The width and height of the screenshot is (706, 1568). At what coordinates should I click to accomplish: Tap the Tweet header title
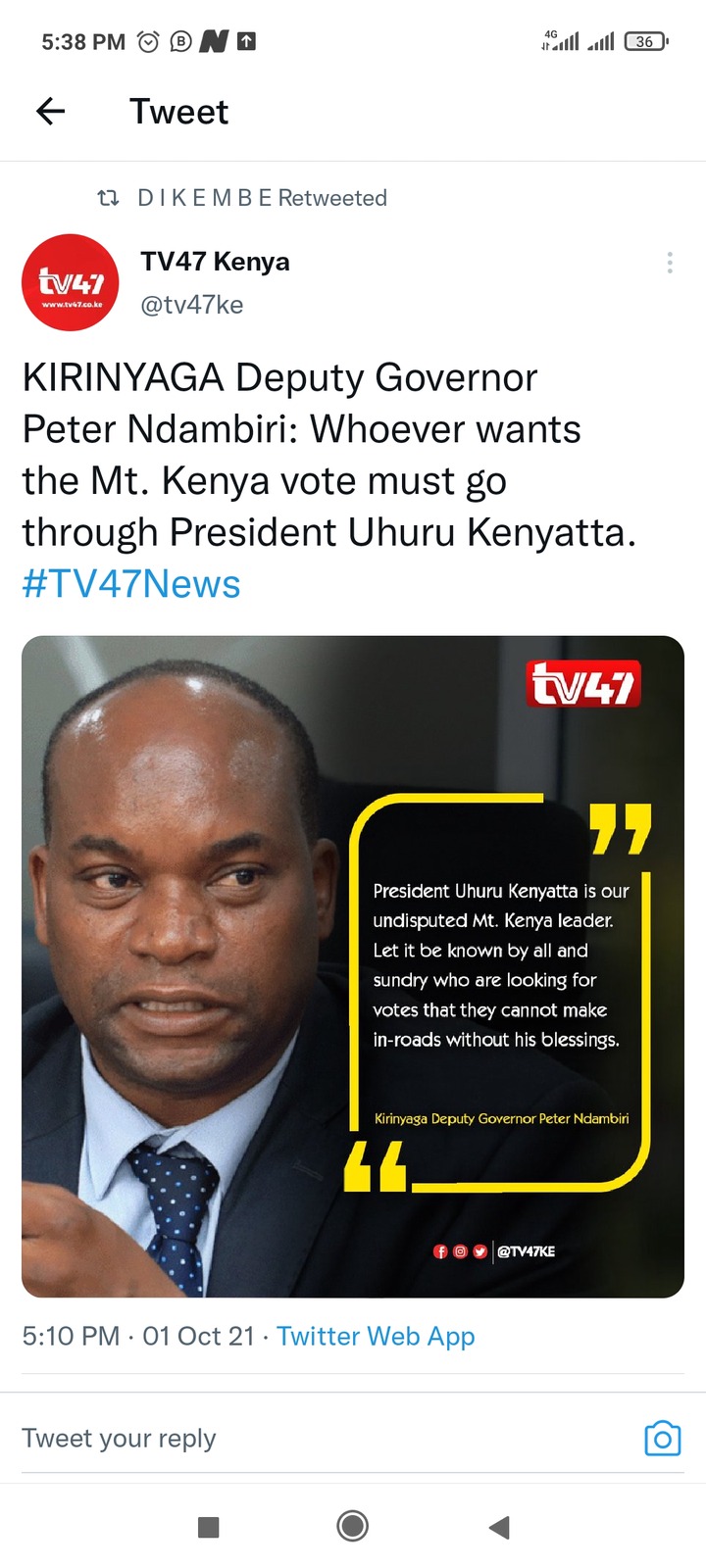pyautogui.click(x=178, y=112)
